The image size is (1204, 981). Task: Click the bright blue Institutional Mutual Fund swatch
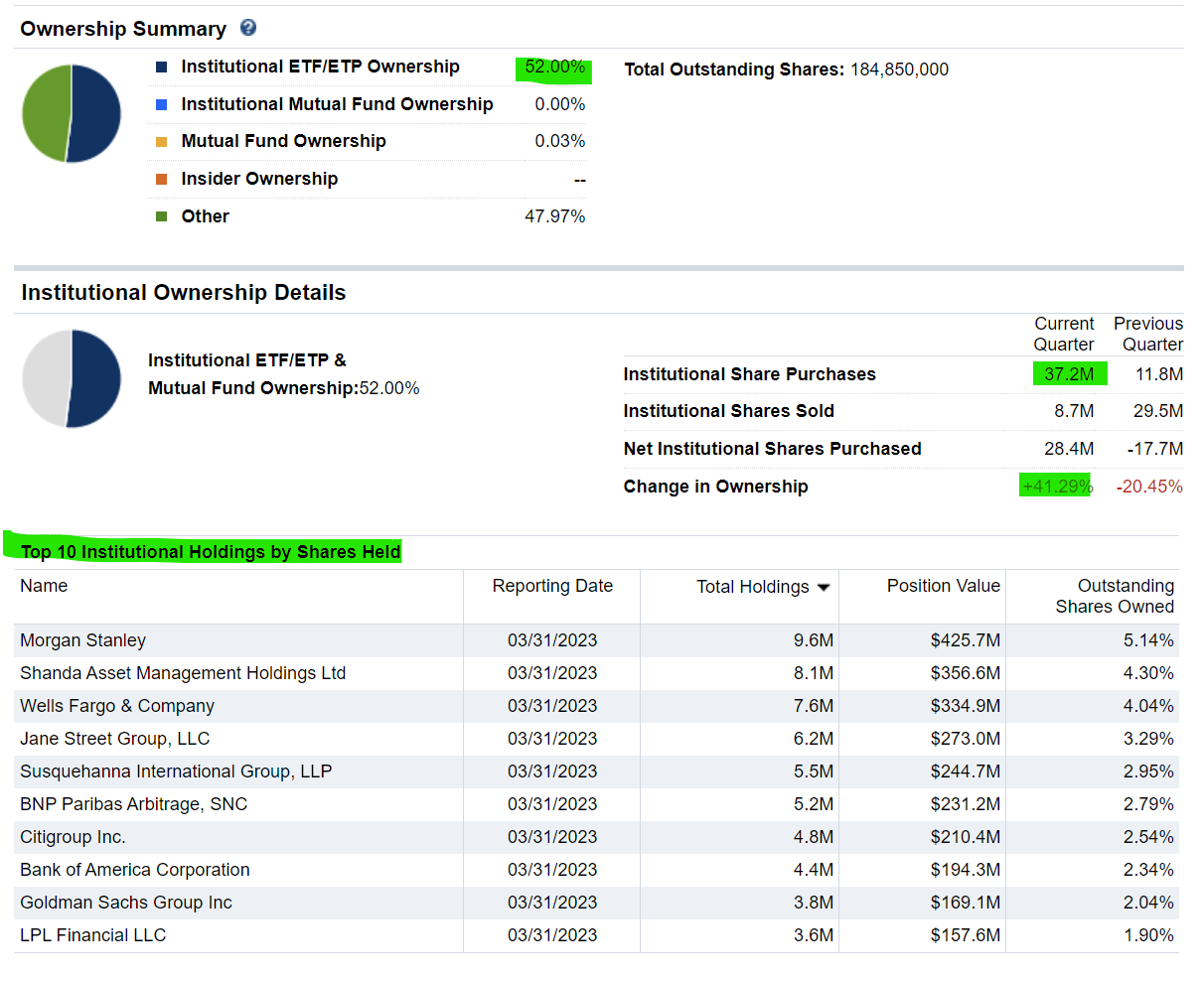tap(161, 104)
